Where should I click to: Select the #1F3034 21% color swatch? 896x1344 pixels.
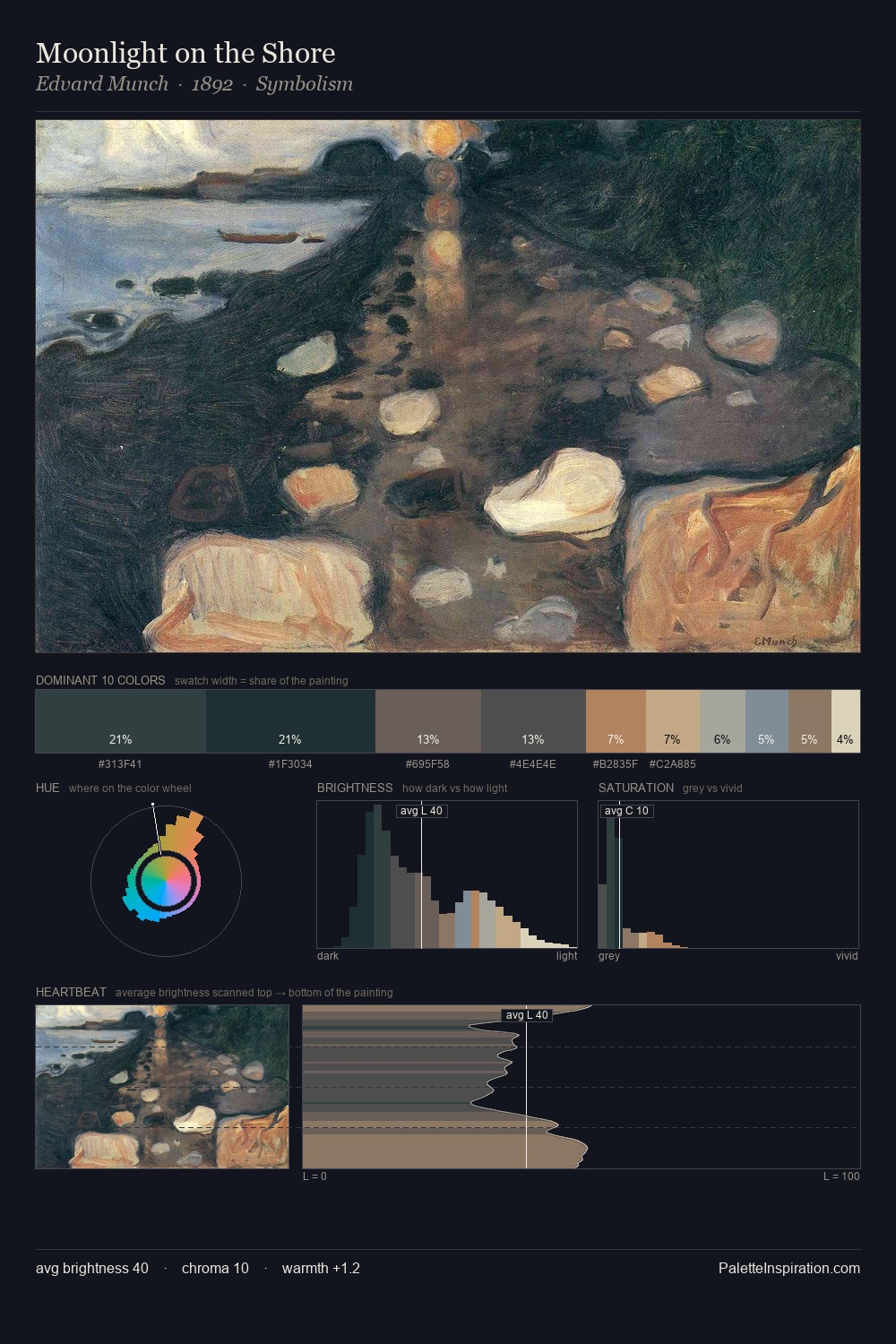pyautogui.click(x=290, y=721)
